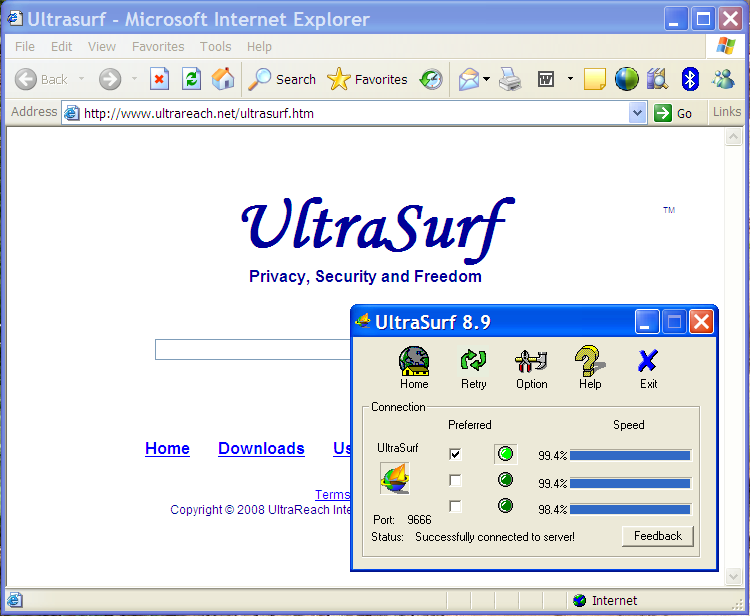The width and height of the screenshot is (750, 616).
Task: Open the Edit menu
Action: tap(61, 46)
